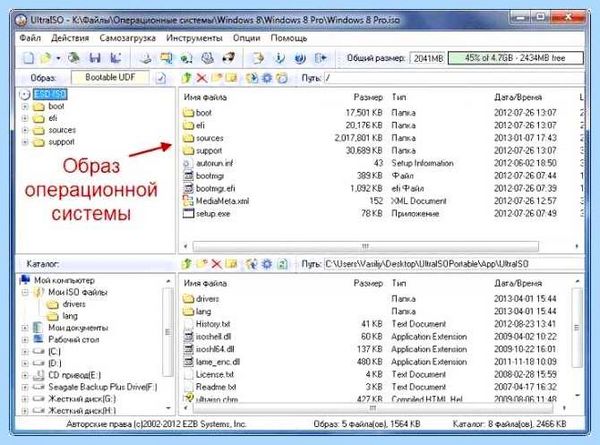Viewport: 600px width, 445px height.
Task: Click the Mount to virtual drive icon
Action: pyautogui.click(x=207, y=58)
